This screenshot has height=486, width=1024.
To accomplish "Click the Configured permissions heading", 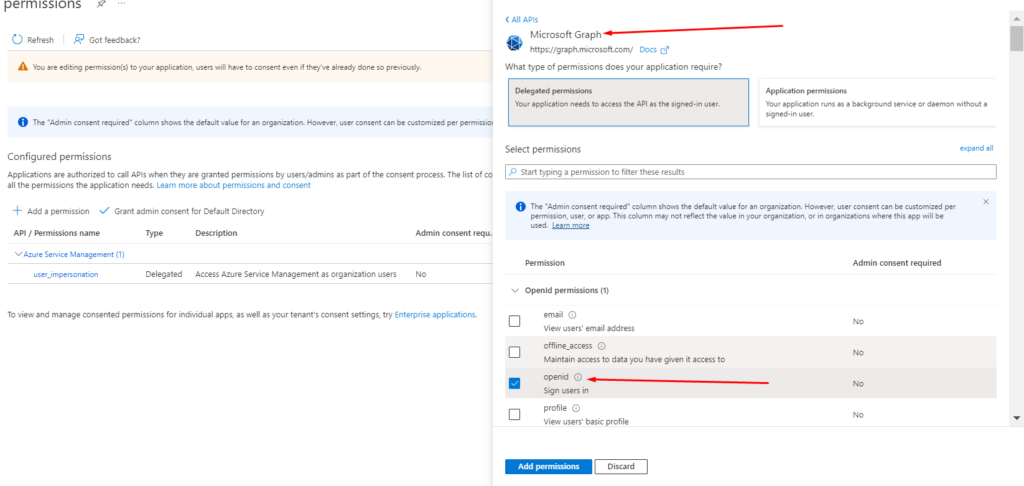I will (x=59, y=157).
